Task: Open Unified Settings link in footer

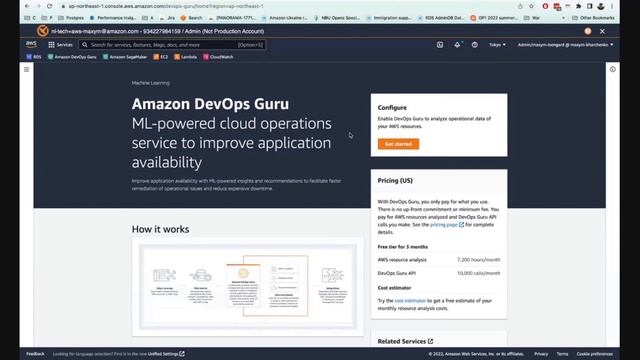Action: [x=166, y=354]
